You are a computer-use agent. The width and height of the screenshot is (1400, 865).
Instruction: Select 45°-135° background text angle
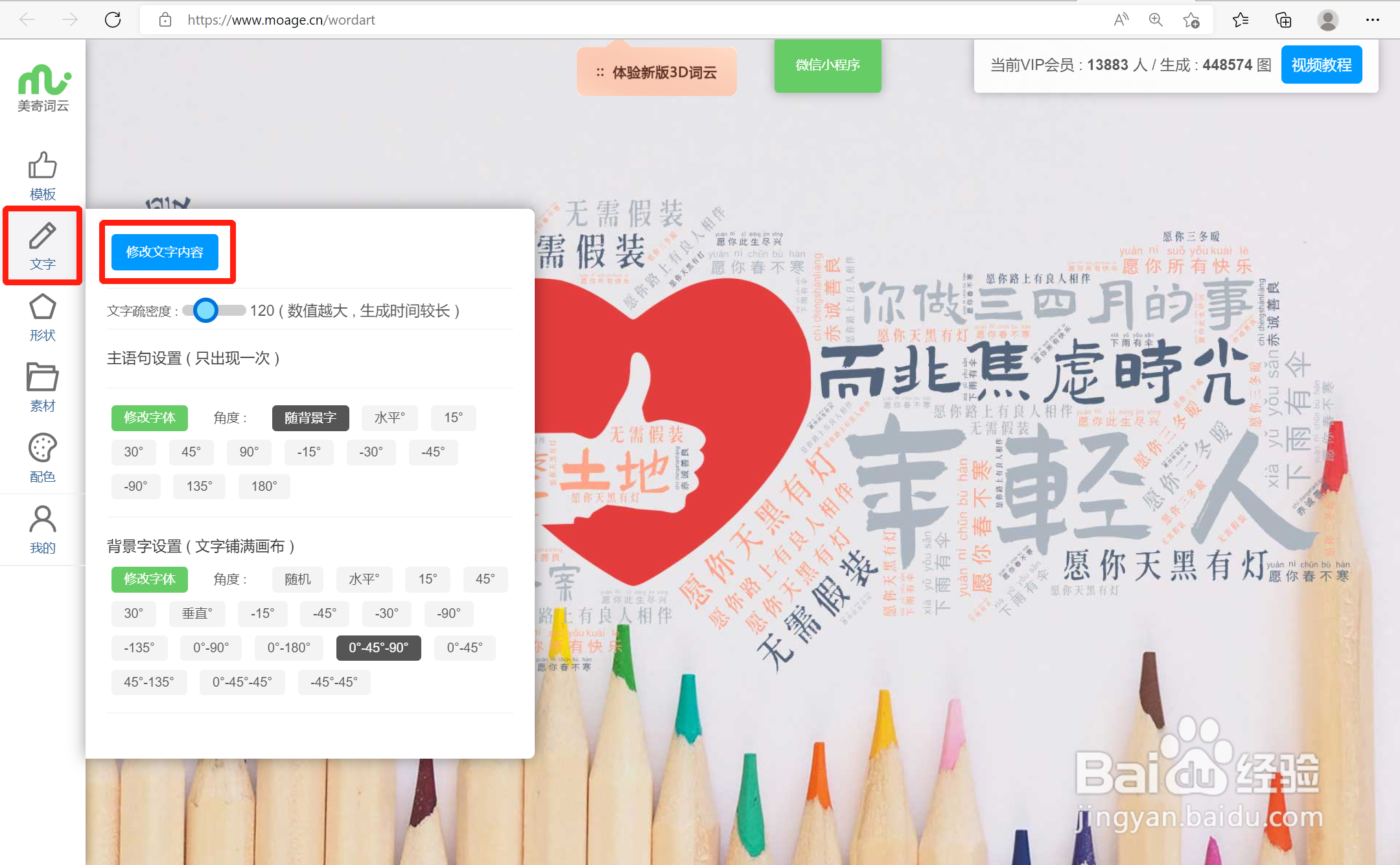pyautogui.click(x=149, y=682)
